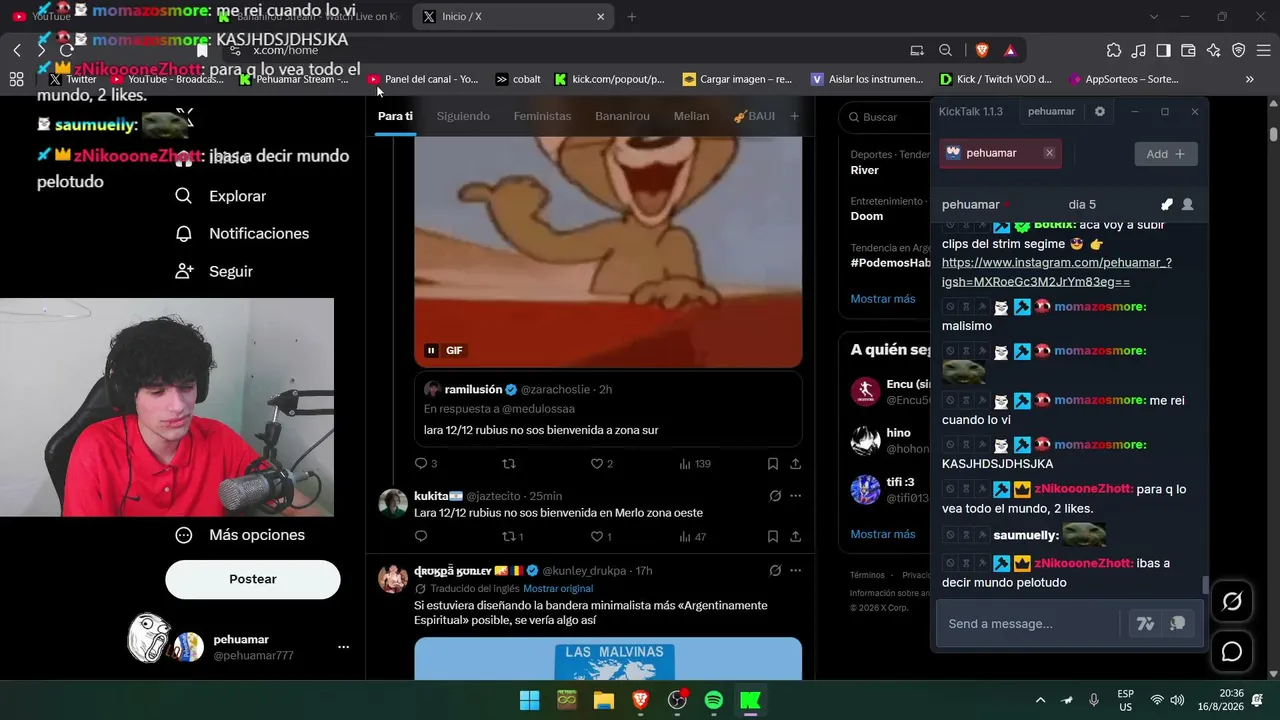Toggle Brave VPN shield

(1239, 50)
